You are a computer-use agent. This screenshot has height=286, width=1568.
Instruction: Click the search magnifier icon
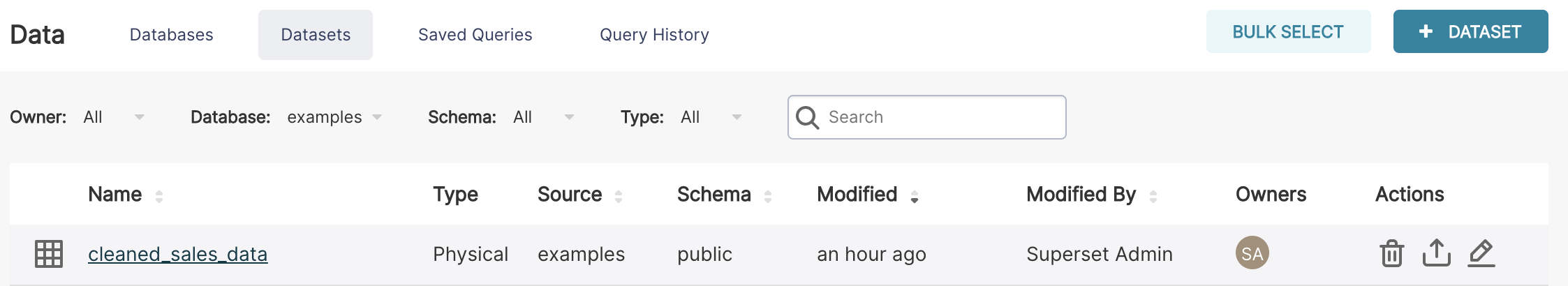(x=808, y=117)
